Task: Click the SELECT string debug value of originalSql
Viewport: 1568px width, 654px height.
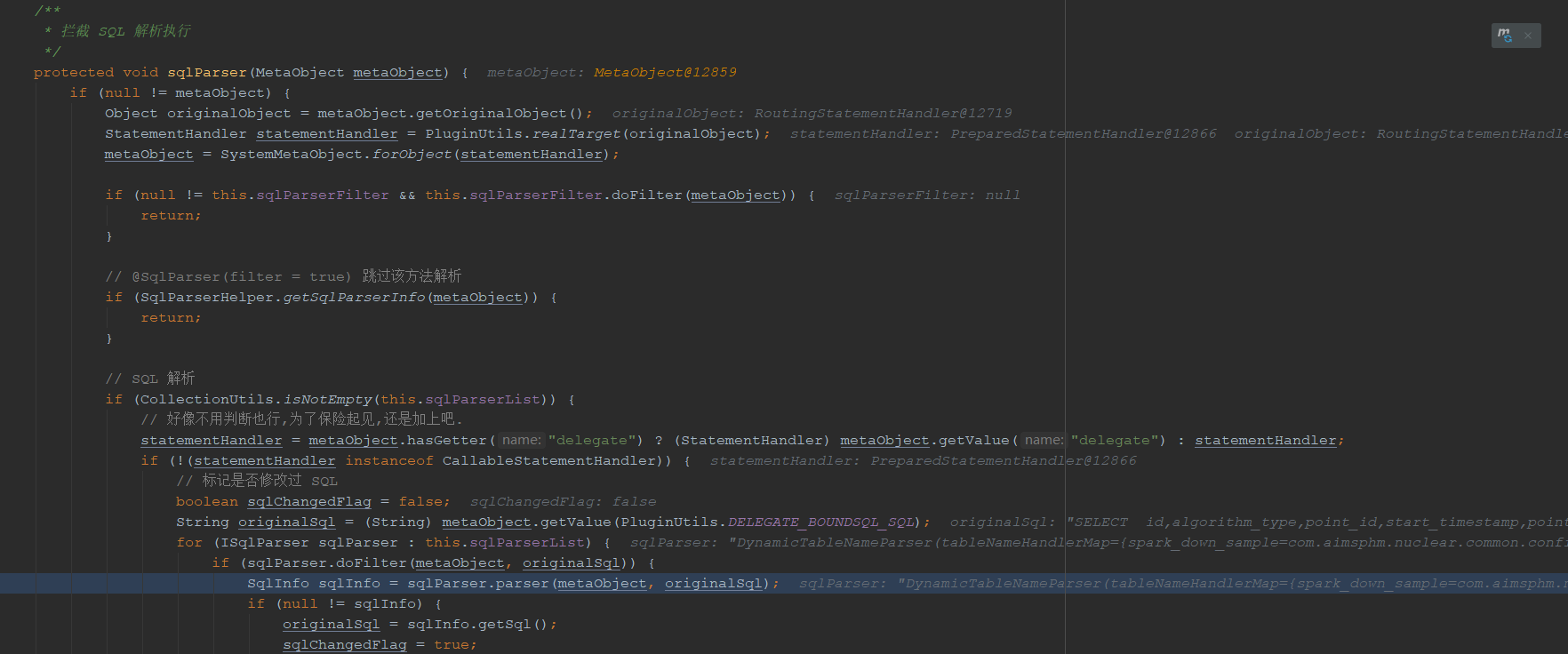Action: click(x=1100, y=522)
